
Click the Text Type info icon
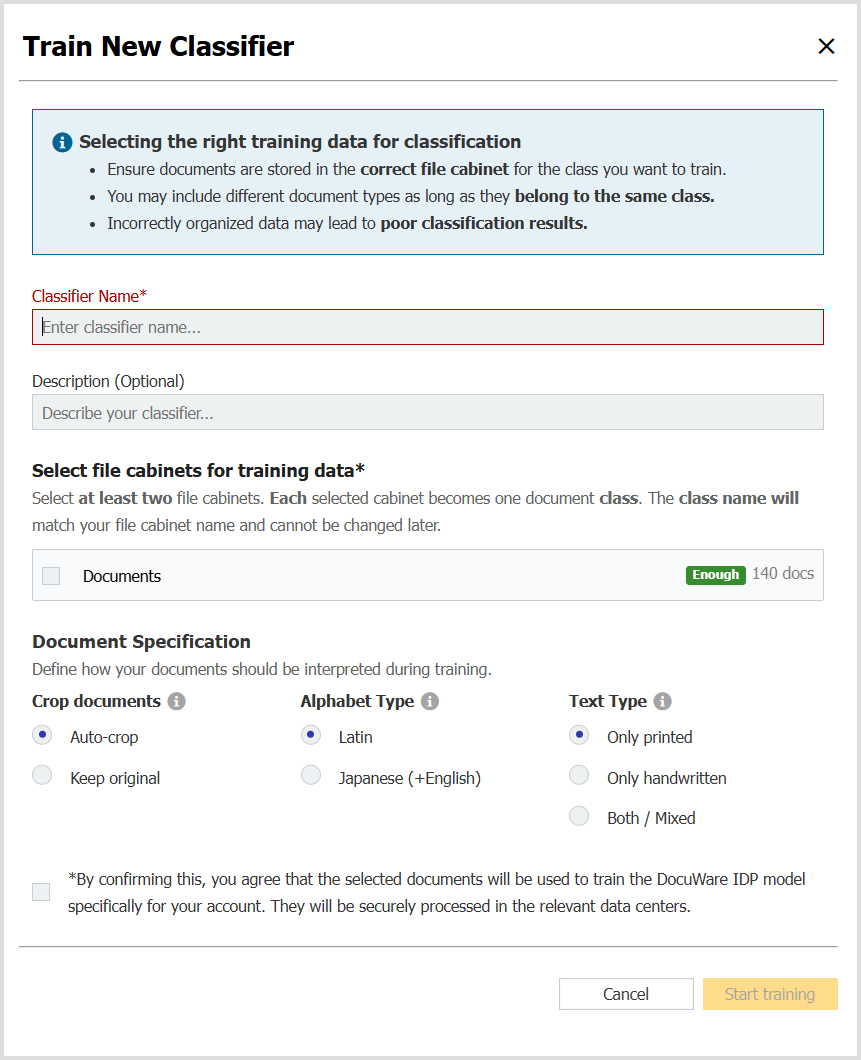click(x=662, y=701)
